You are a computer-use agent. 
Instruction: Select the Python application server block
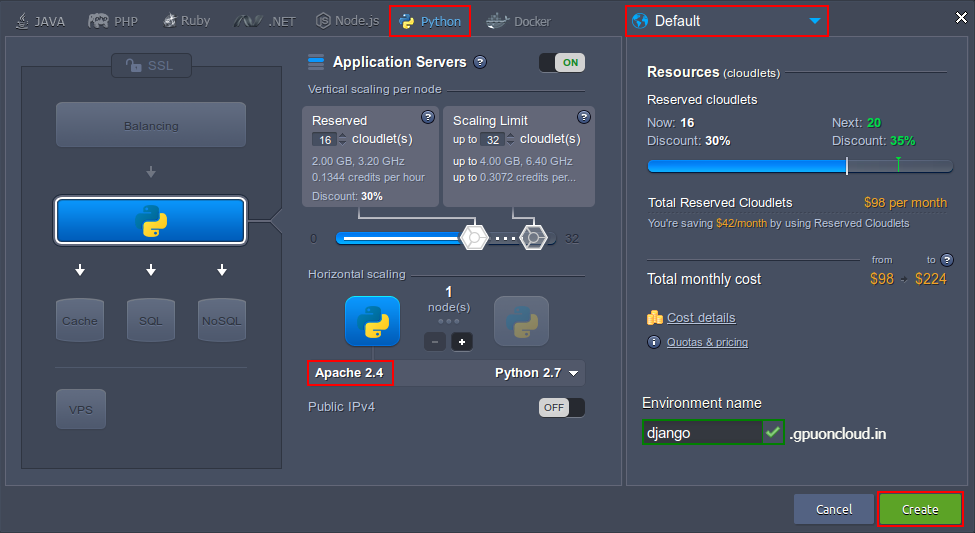(x=150, y=221)
